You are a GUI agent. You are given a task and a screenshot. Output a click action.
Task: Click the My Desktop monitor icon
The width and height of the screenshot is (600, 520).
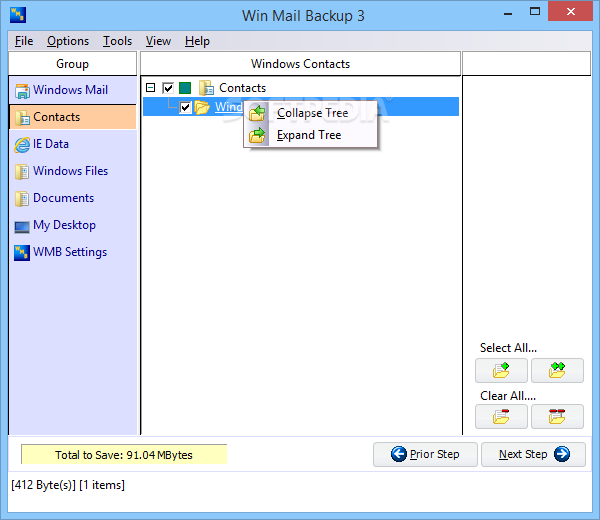point(22,227)
